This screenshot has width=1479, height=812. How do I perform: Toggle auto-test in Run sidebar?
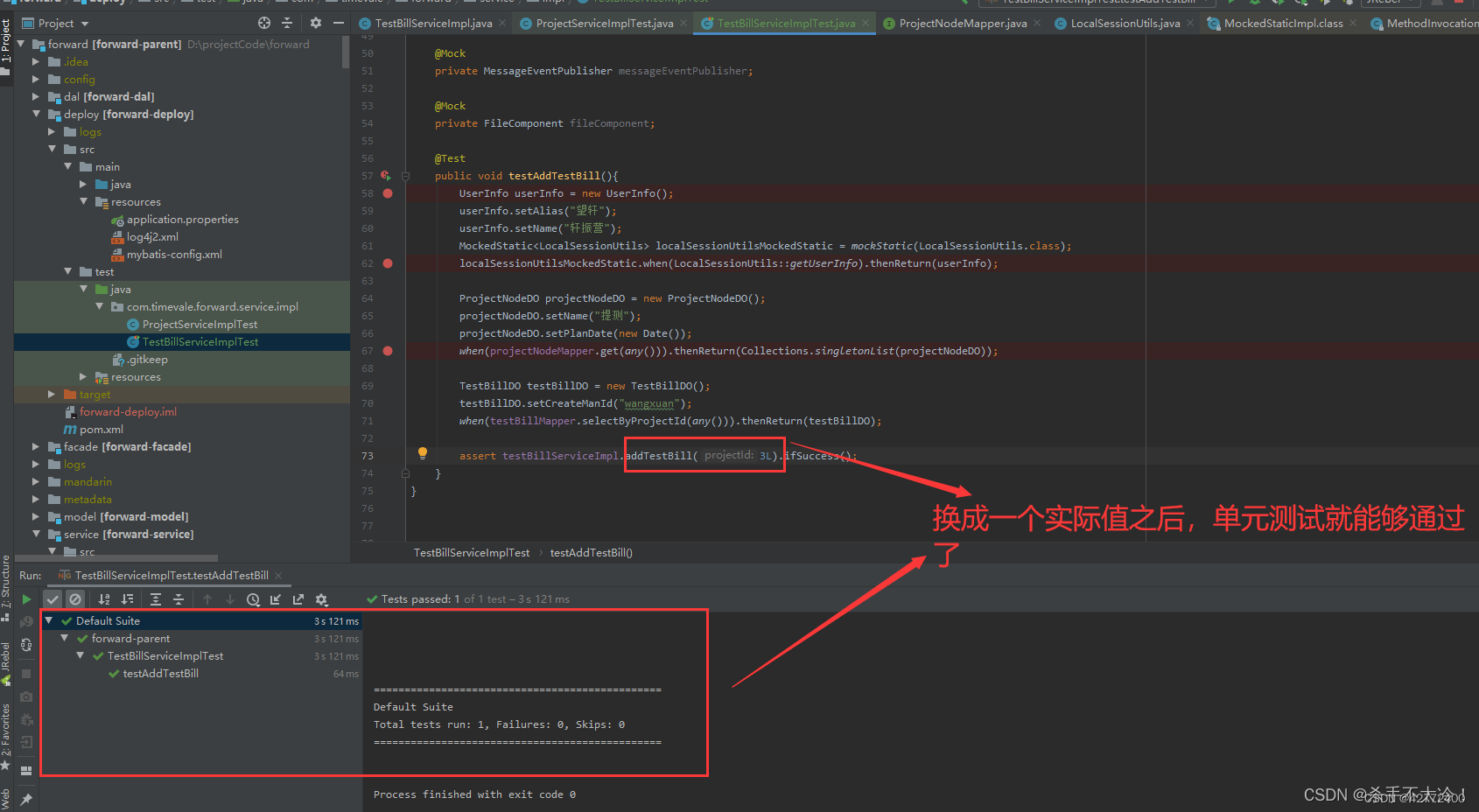pyautogui.click(x=26, y=645)
